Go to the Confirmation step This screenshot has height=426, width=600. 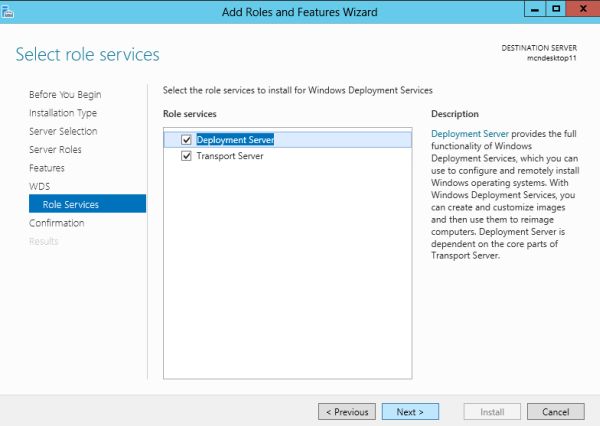click(x=56, y=223)
